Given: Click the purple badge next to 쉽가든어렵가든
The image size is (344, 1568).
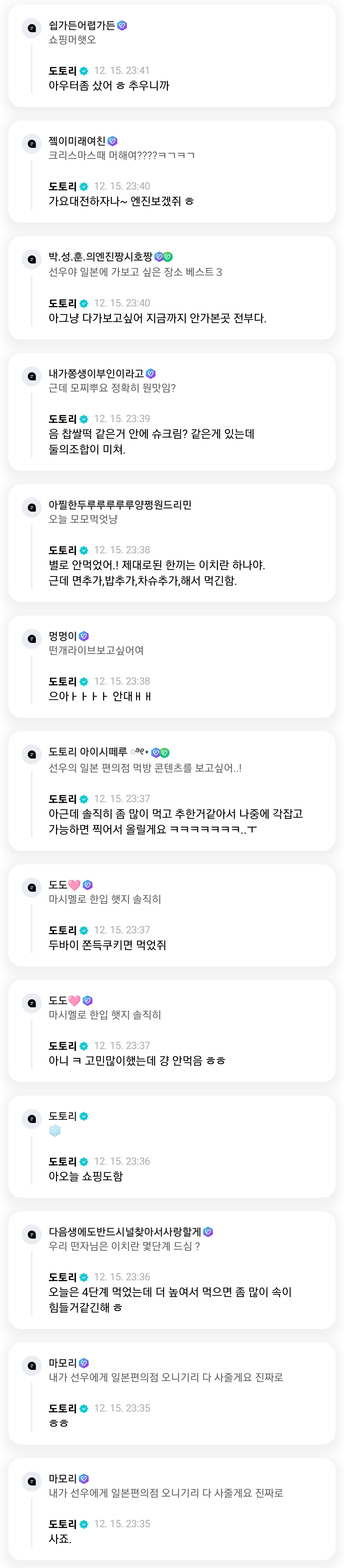Looking at the screenshot, I should tap(122, 25).
